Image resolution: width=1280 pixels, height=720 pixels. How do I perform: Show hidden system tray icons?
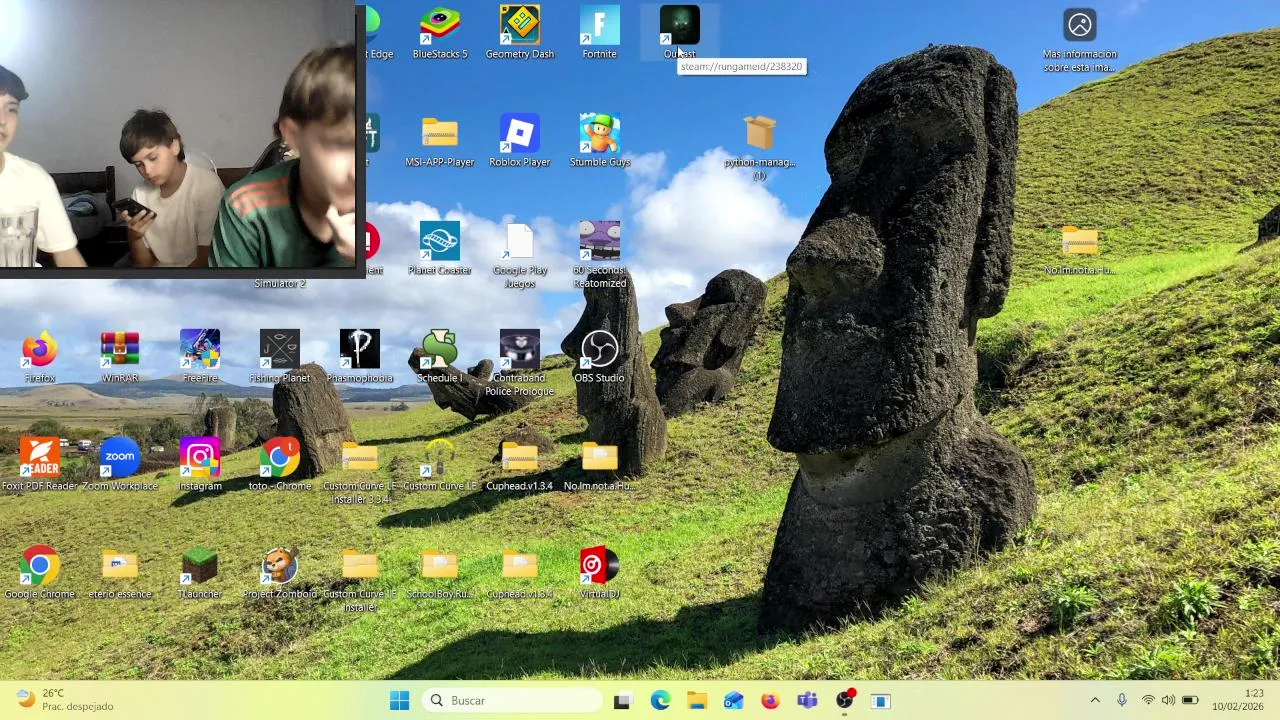pyautogui.click(x=1095, y=700)
